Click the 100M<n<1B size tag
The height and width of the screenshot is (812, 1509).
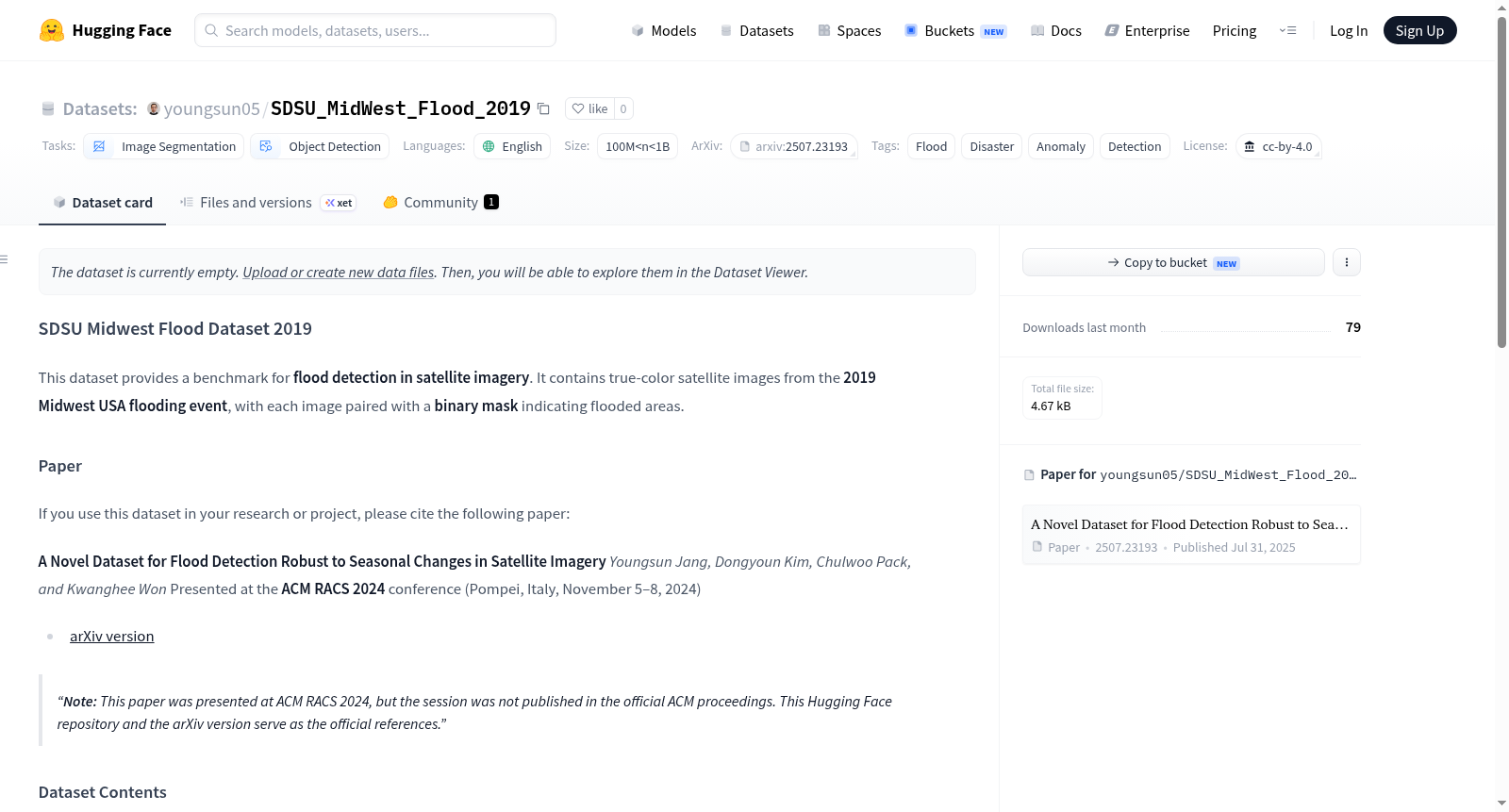pyautogui.click(x=638, y=146)
